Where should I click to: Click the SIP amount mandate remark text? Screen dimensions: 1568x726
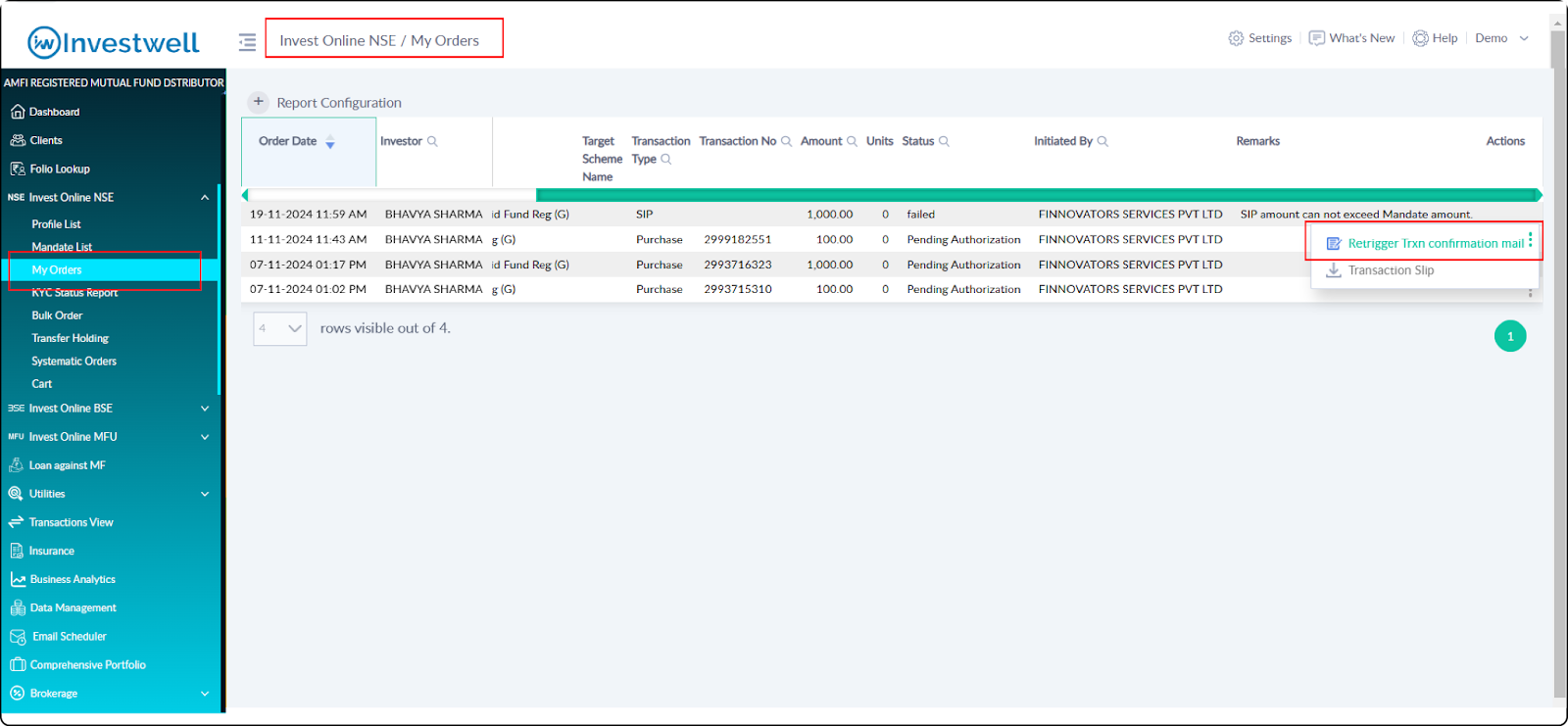[x=1355, y=215]
